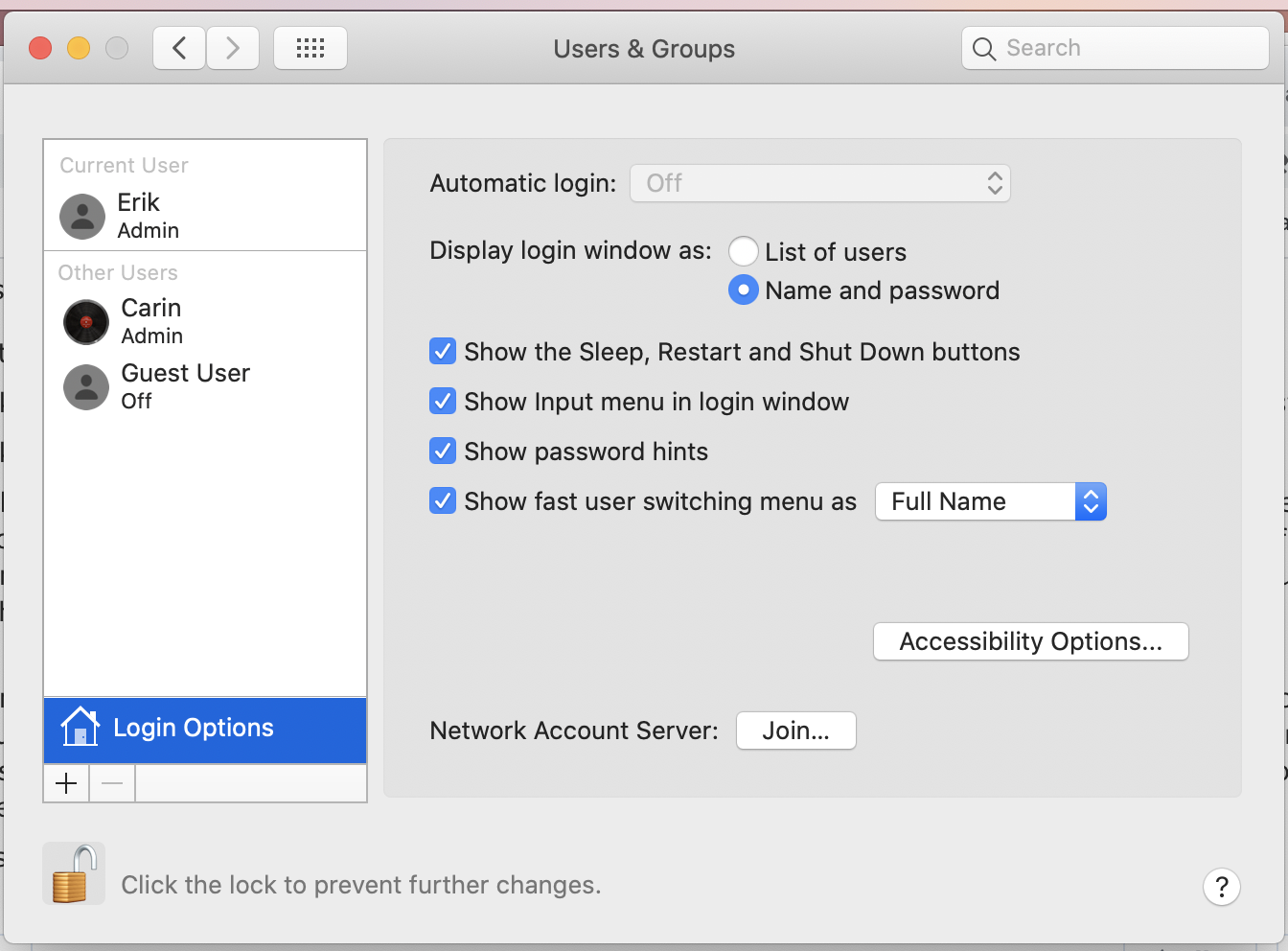Disable Show fast user switching menu checkbox
The image size is (1288, 951).
[x=442, y=501]
